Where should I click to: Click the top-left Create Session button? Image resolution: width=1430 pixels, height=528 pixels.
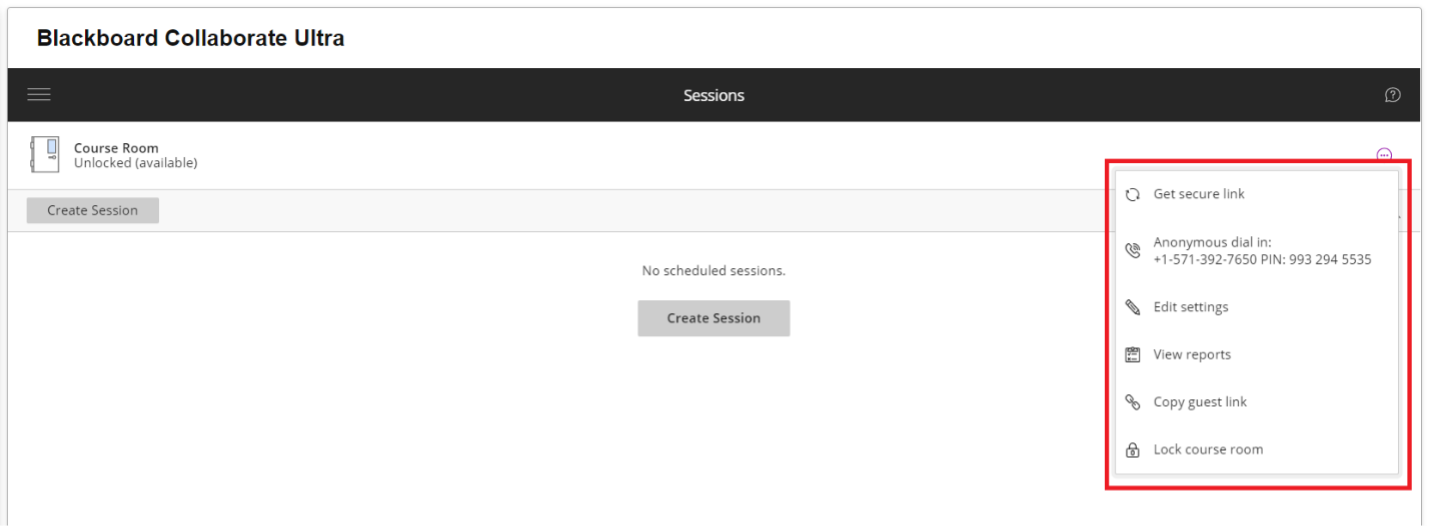[x=93, y=210]
